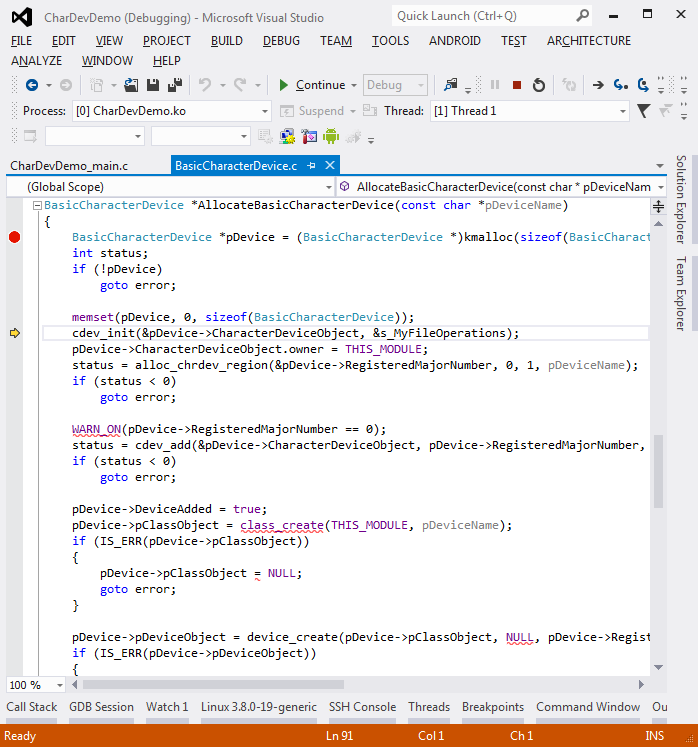Collapse the AllocateBasicCharacterDevice function outline
Screen dimensions: 698x747
(37, 205)
